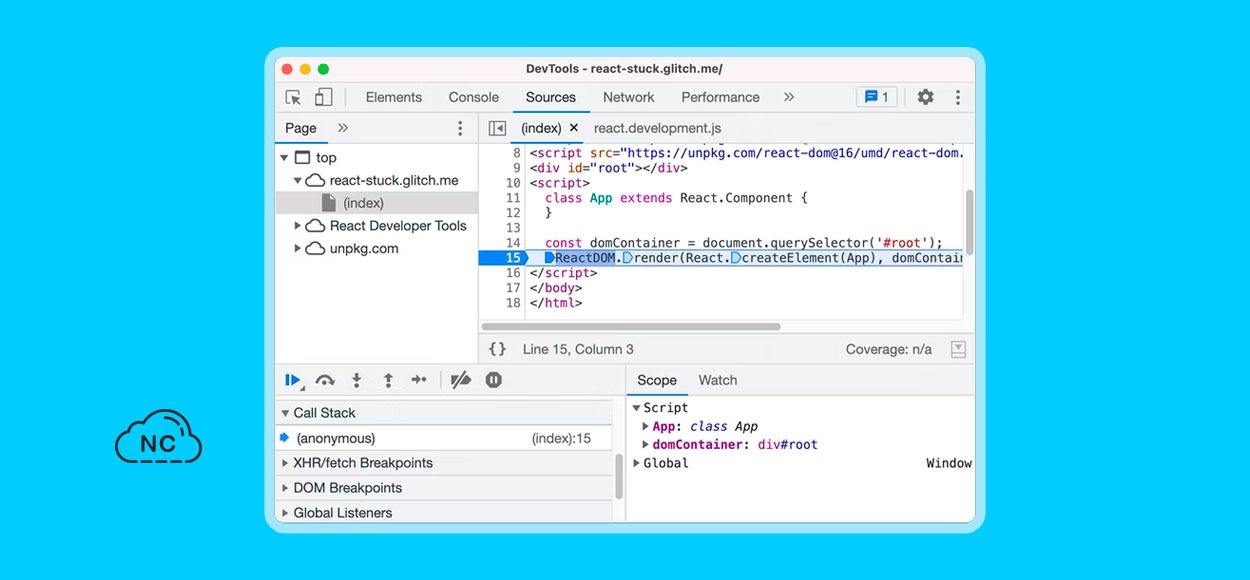Open the (index):15 location link
1250x580 pixels.
point(561,438)
